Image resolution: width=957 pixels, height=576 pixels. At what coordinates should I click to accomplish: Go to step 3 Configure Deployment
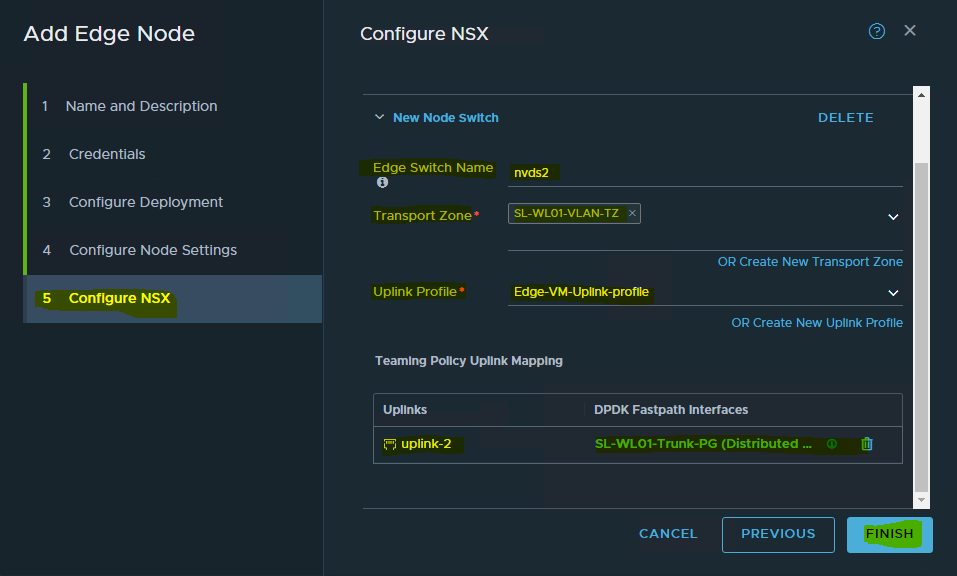click(x=173, y=202)
